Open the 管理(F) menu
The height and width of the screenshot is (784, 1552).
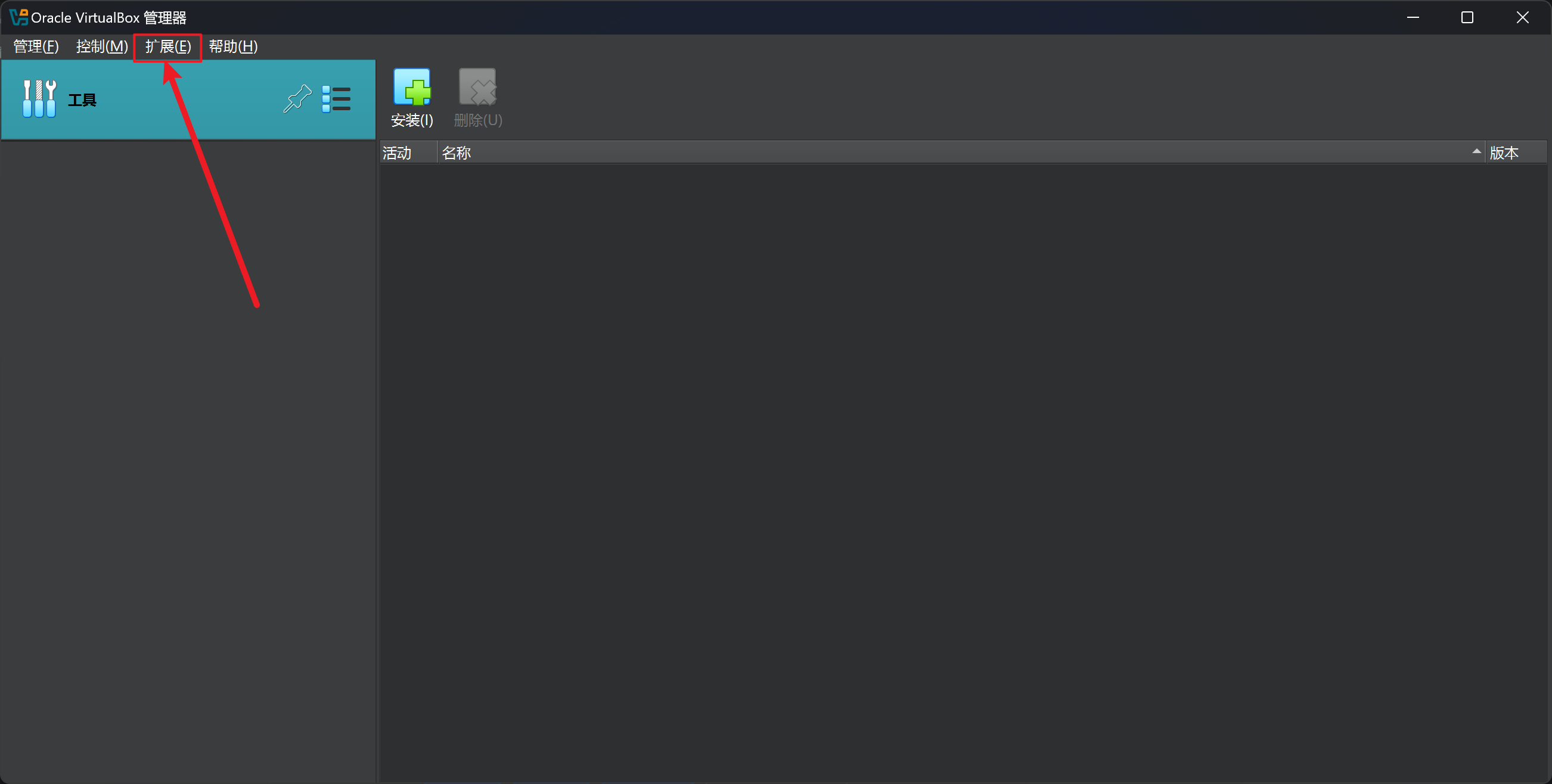(36, 46)
